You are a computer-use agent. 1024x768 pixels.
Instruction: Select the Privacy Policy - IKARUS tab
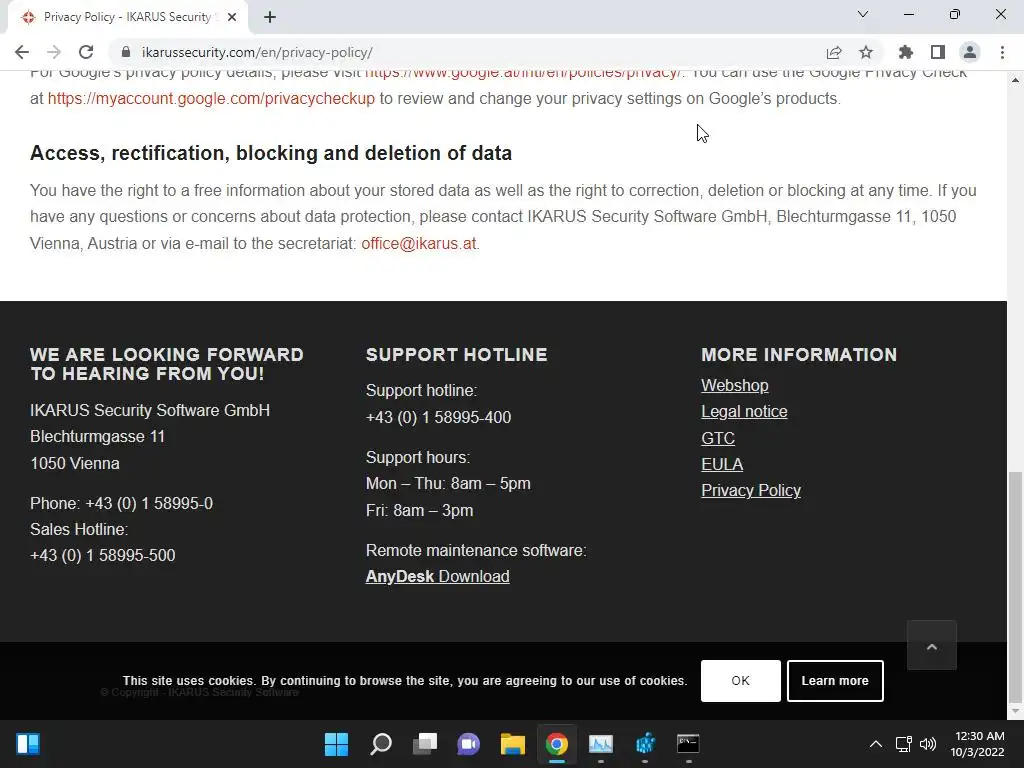128,17
